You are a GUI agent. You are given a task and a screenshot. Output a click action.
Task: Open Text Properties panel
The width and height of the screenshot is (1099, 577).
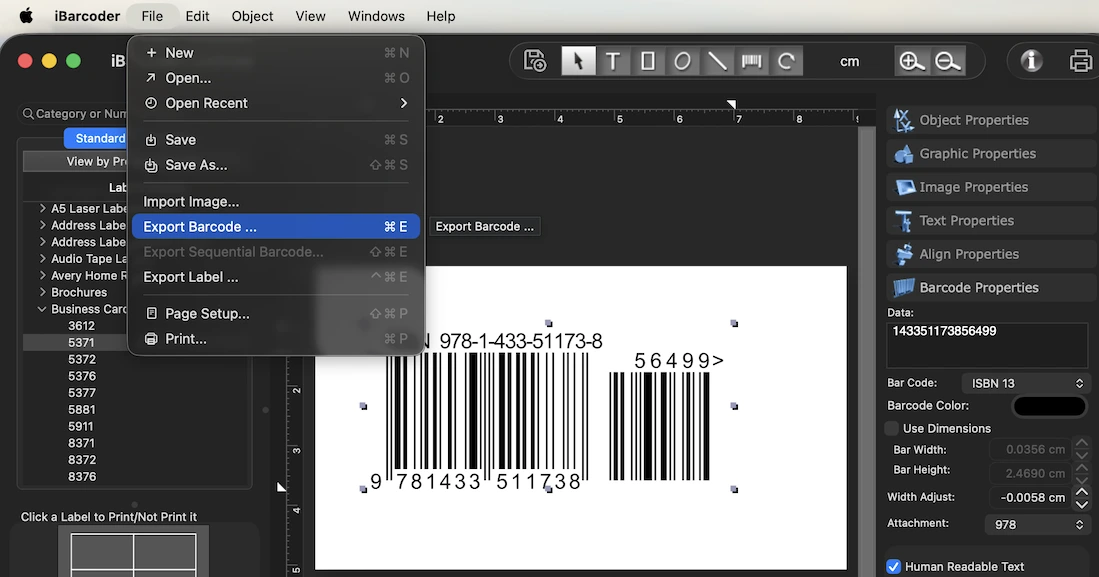tap(991, 221)
